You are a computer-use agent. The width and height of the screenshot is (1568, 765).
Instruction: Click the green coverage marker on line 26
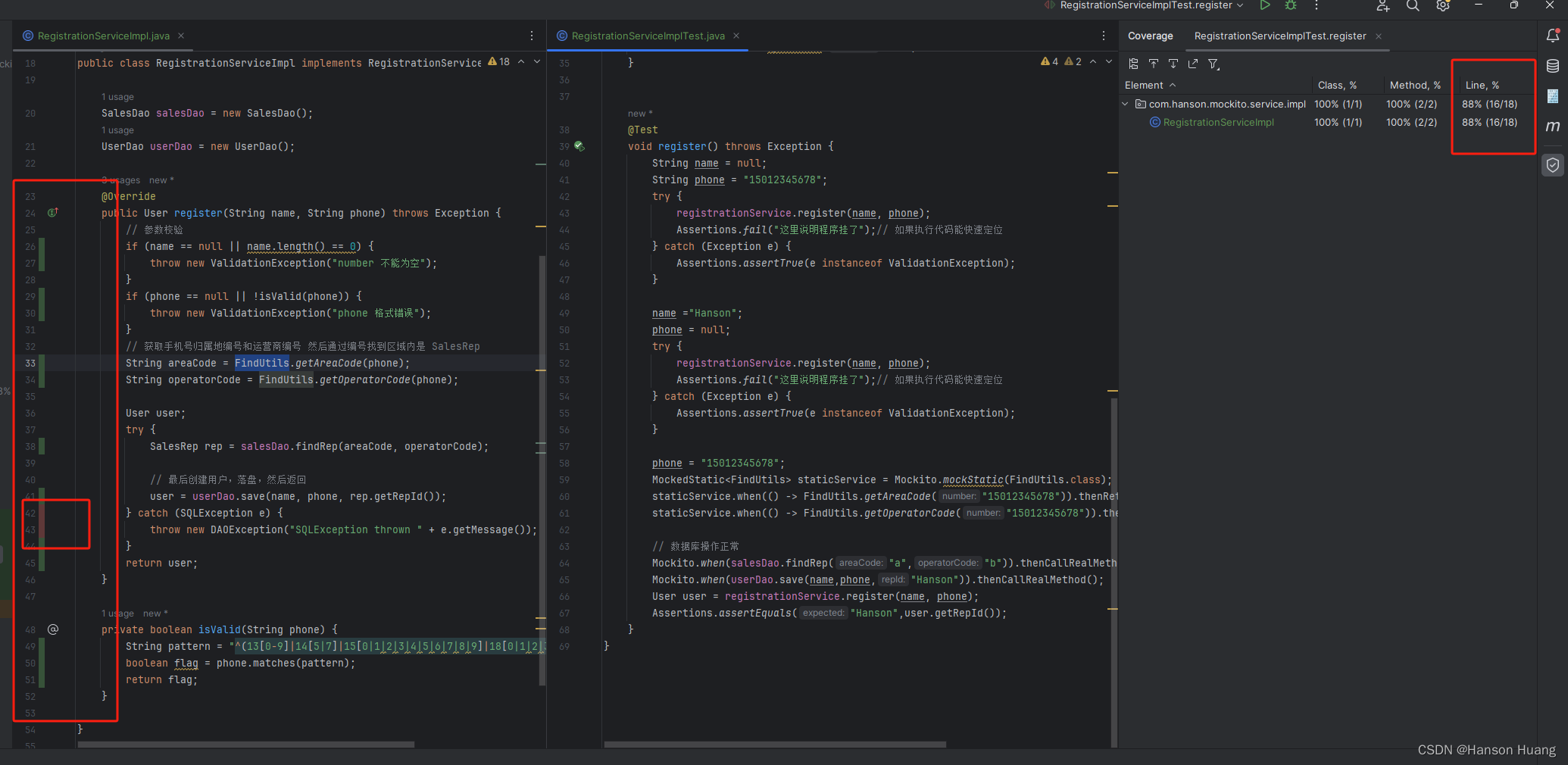tap(42, 246)
